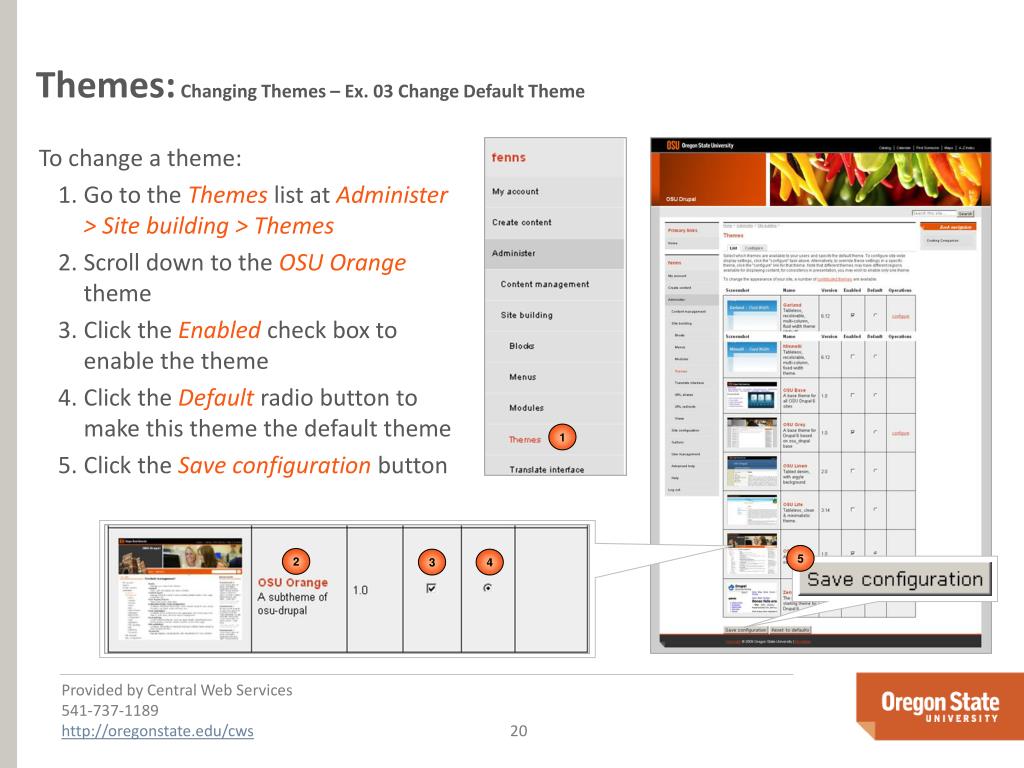Click the Book navigation block header
1024x768 pixels.
tap(948, 227)
